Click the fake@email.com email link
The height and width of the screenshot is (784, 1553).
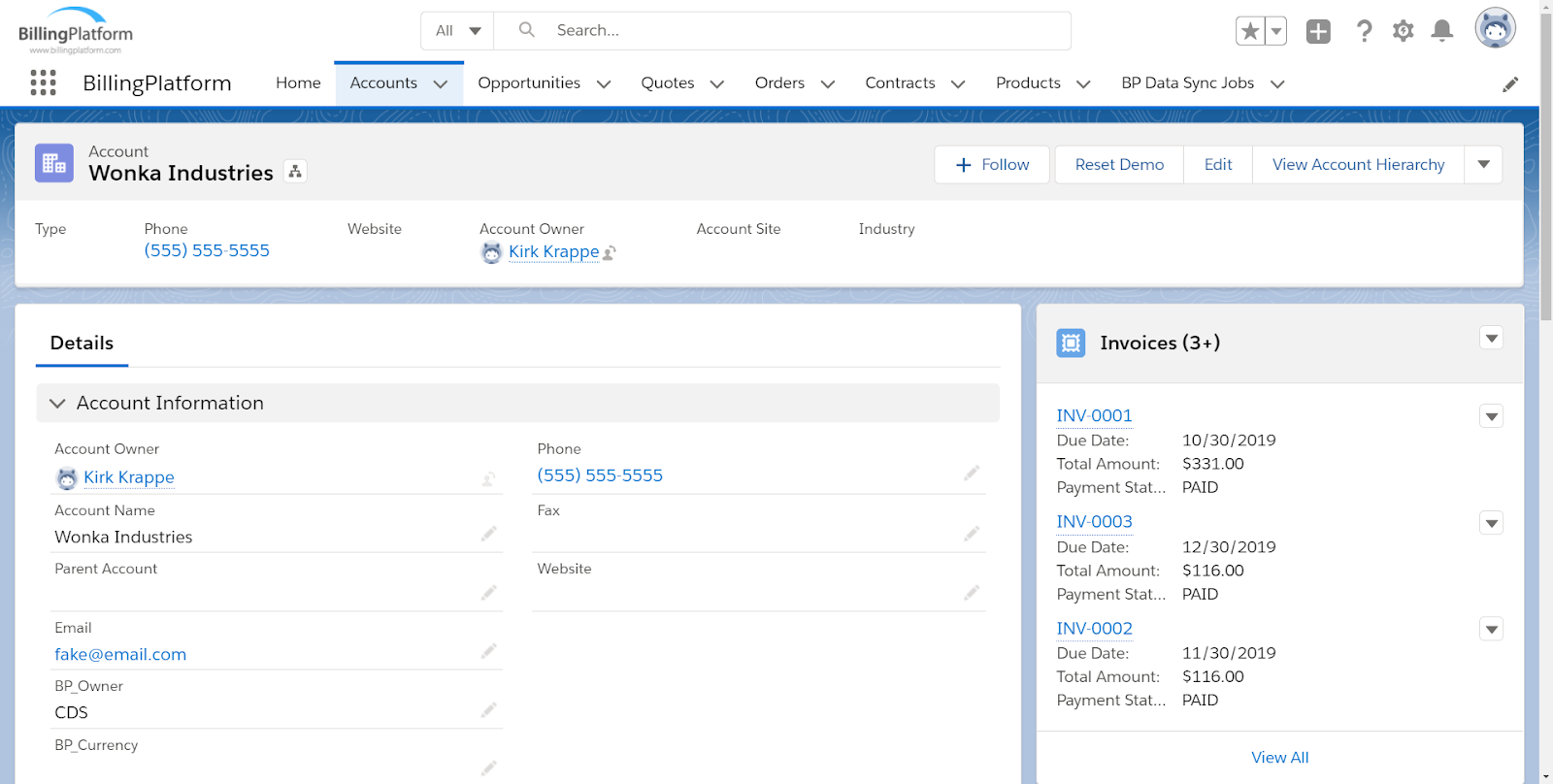pos(120,655)
